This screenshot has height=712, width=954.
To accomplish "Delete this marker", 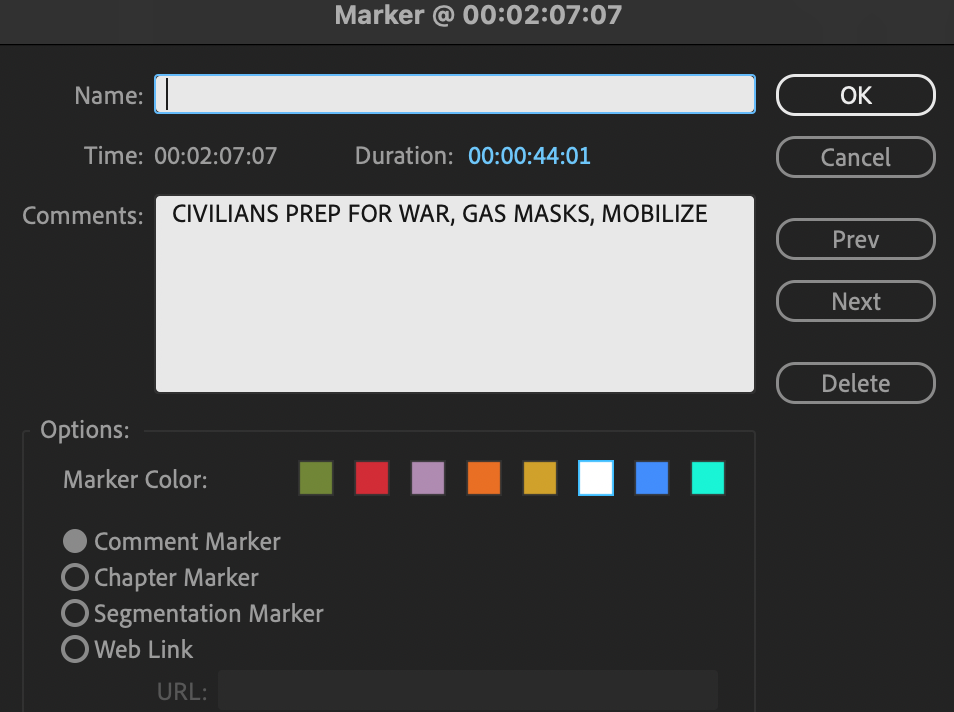I will 855,383.
